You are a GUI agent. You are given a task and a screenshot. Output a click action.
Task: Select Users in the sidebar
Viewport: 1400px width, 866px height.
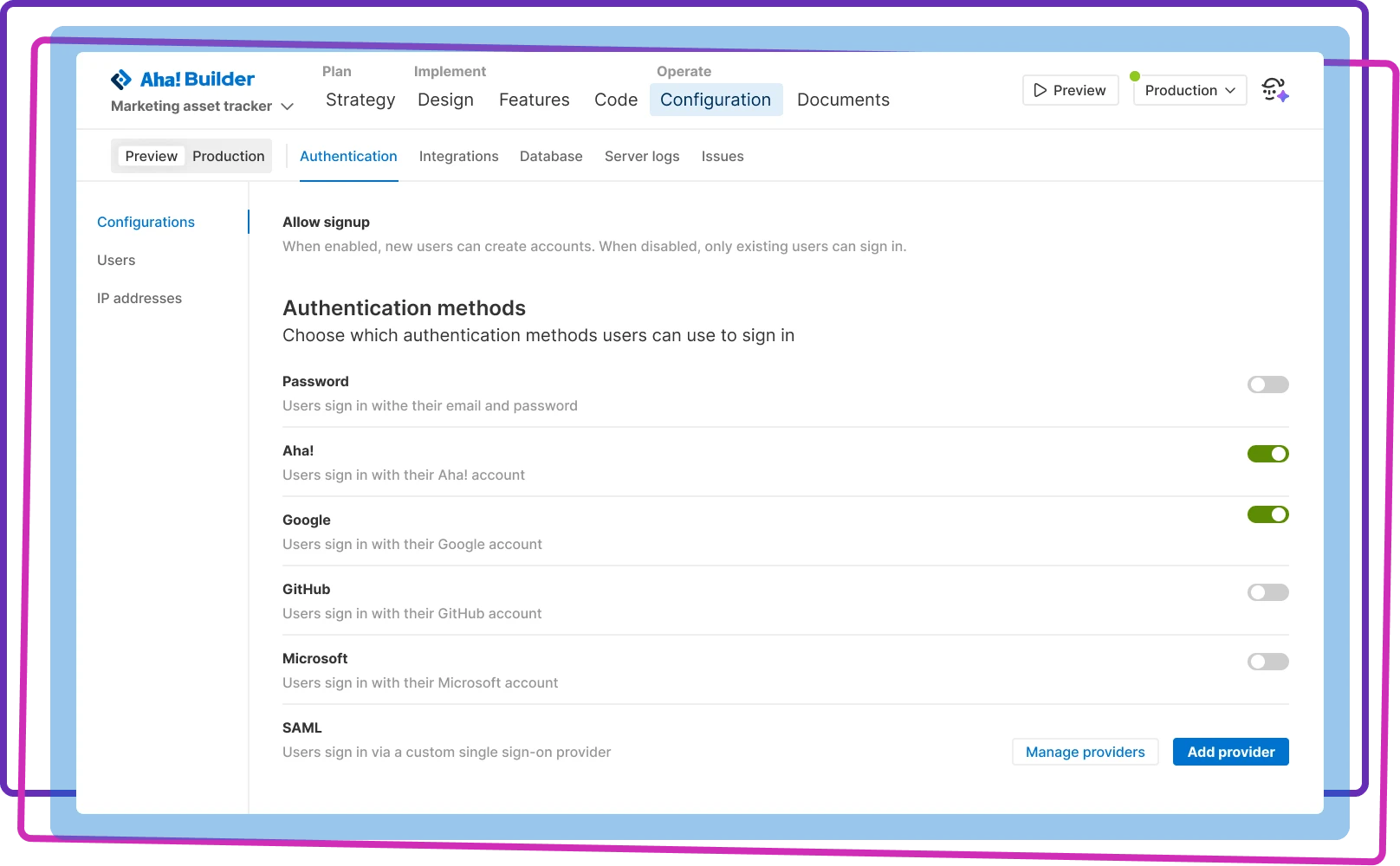(x=116, y=260)
